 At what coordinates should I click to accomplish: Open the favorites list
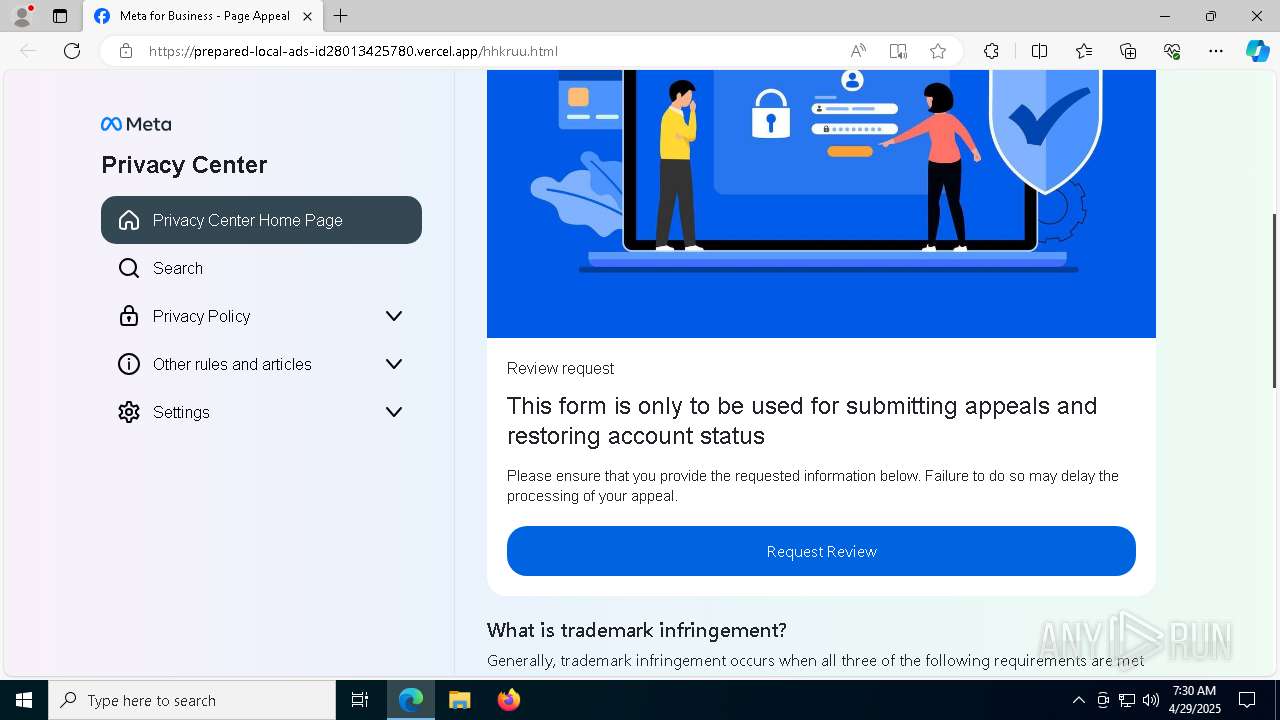pos(1084,51)
